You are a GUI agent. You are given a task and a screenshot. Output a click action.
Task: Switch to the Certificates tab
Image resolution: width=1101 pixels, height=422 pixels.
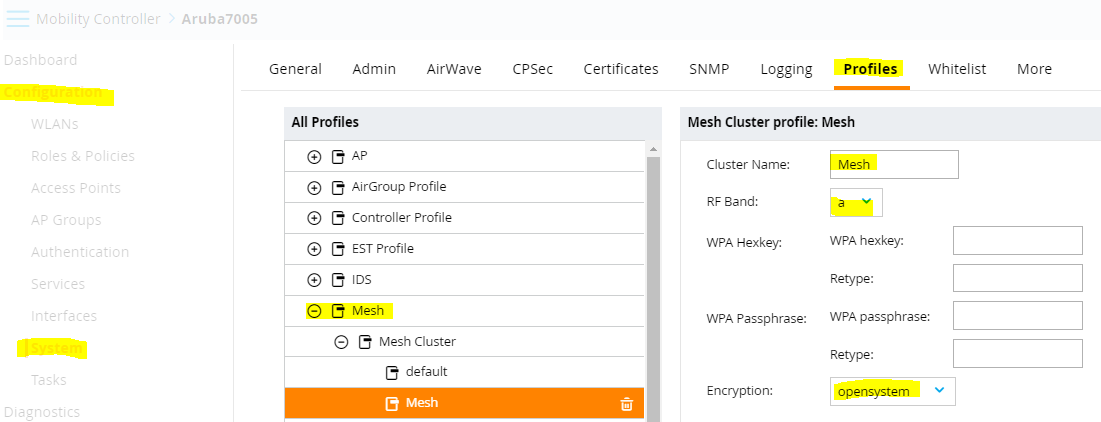coord(621,69)
